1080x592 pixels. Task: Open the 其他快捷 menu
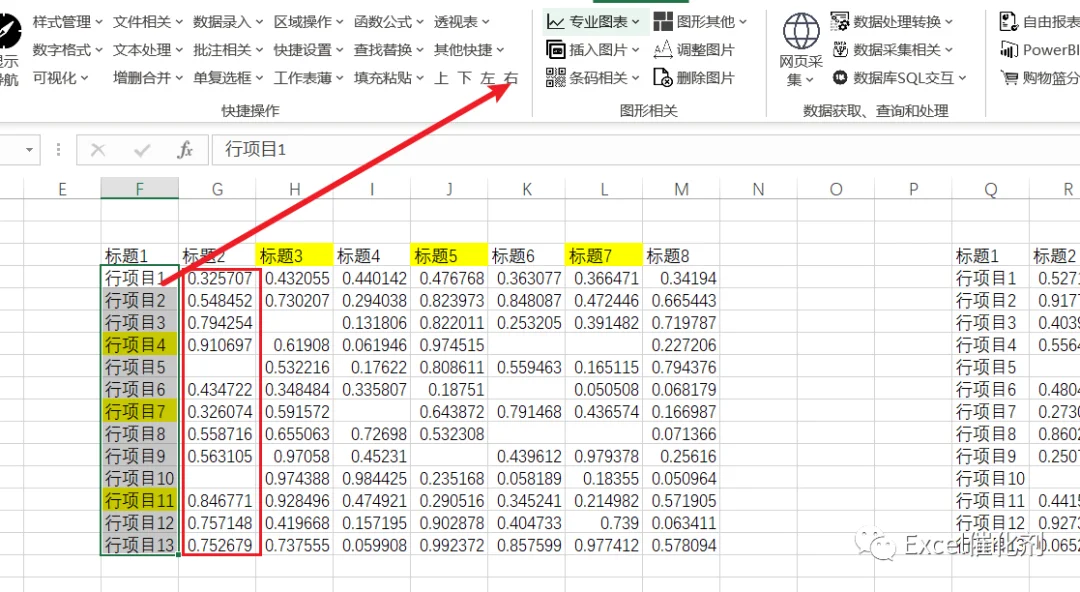pos(469,50)
